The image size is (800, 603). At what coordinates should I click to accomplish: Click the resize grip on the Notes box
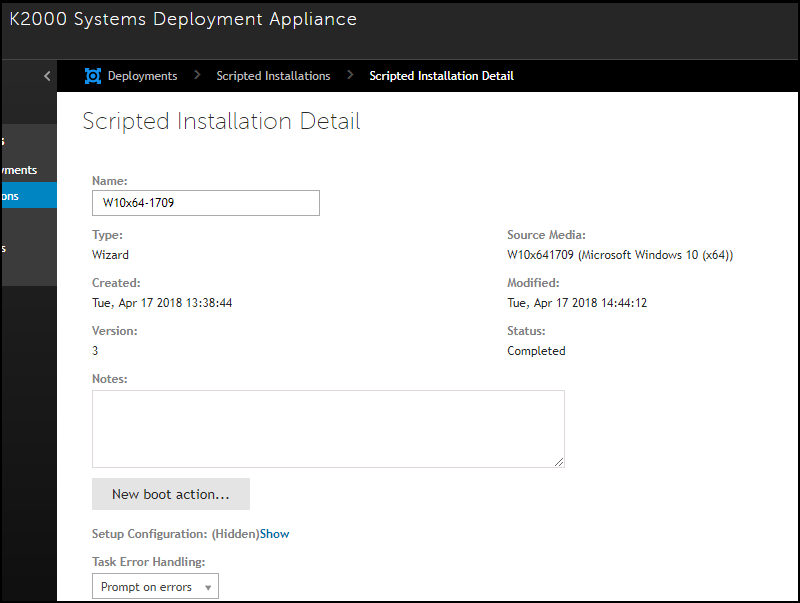tap(560, 459)
